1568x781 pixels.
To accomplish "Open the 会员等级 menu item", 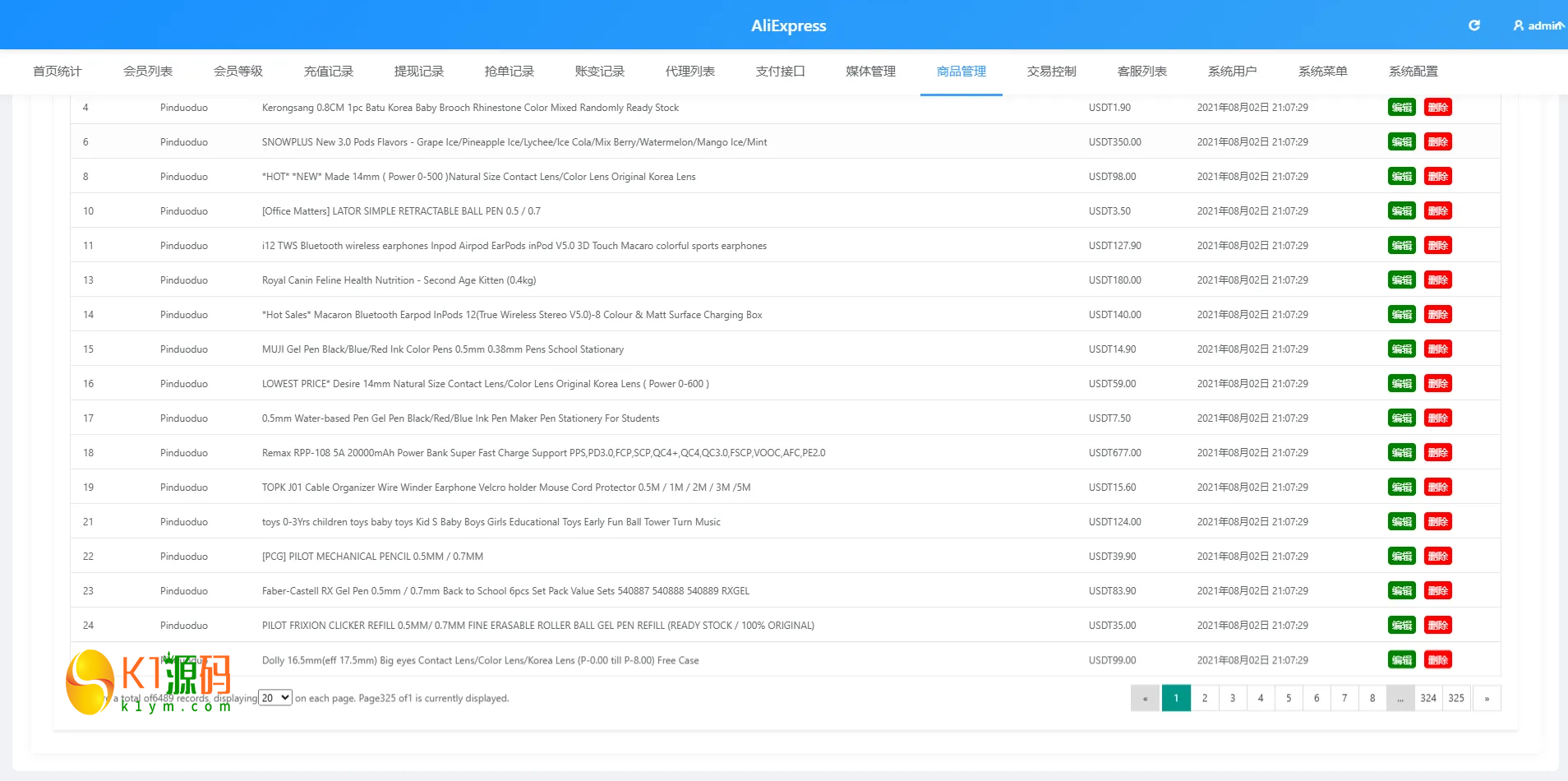I will (238, 72).
